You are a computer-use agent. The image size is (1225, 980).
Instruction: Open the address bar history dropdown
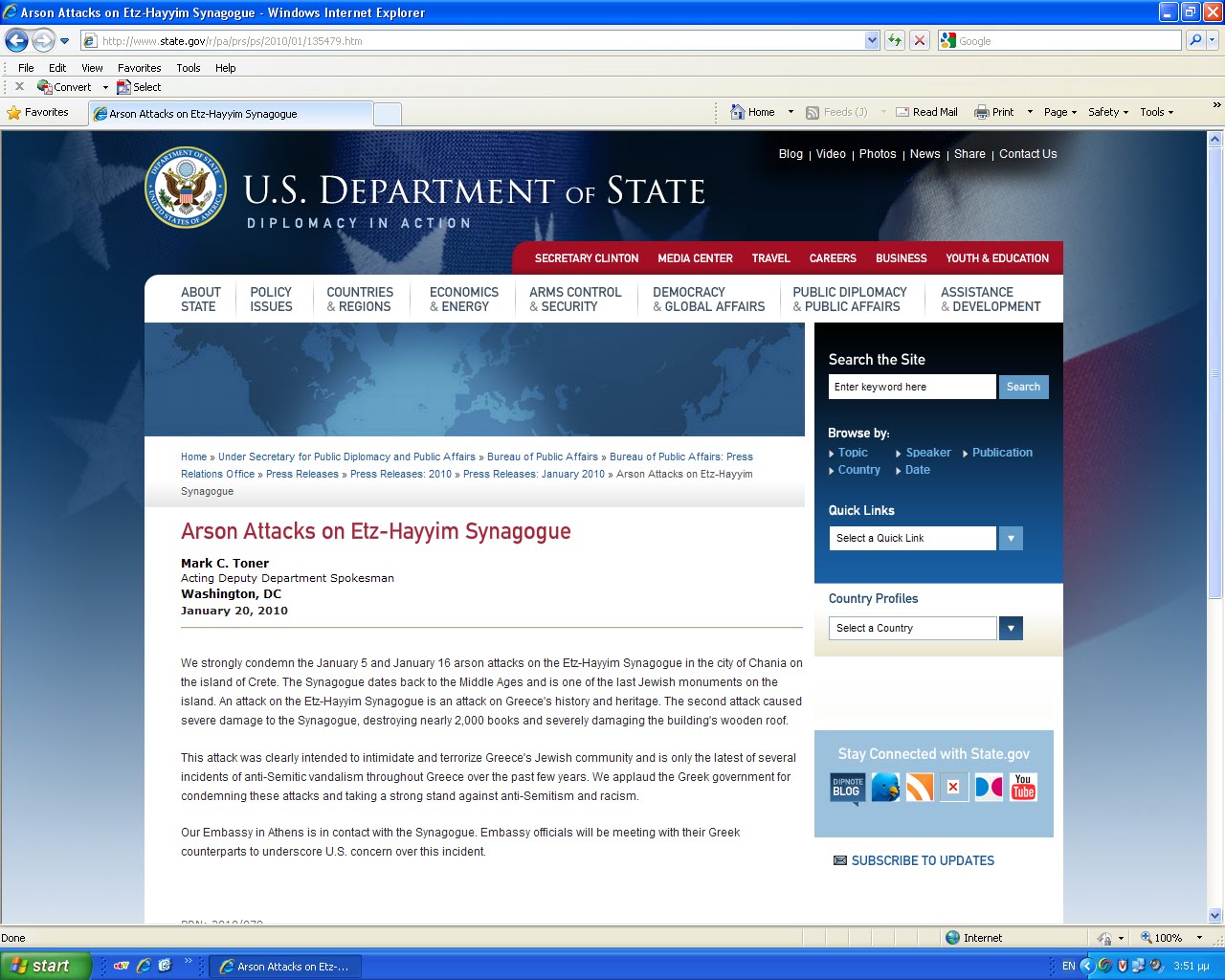click(x=872, y=40)
